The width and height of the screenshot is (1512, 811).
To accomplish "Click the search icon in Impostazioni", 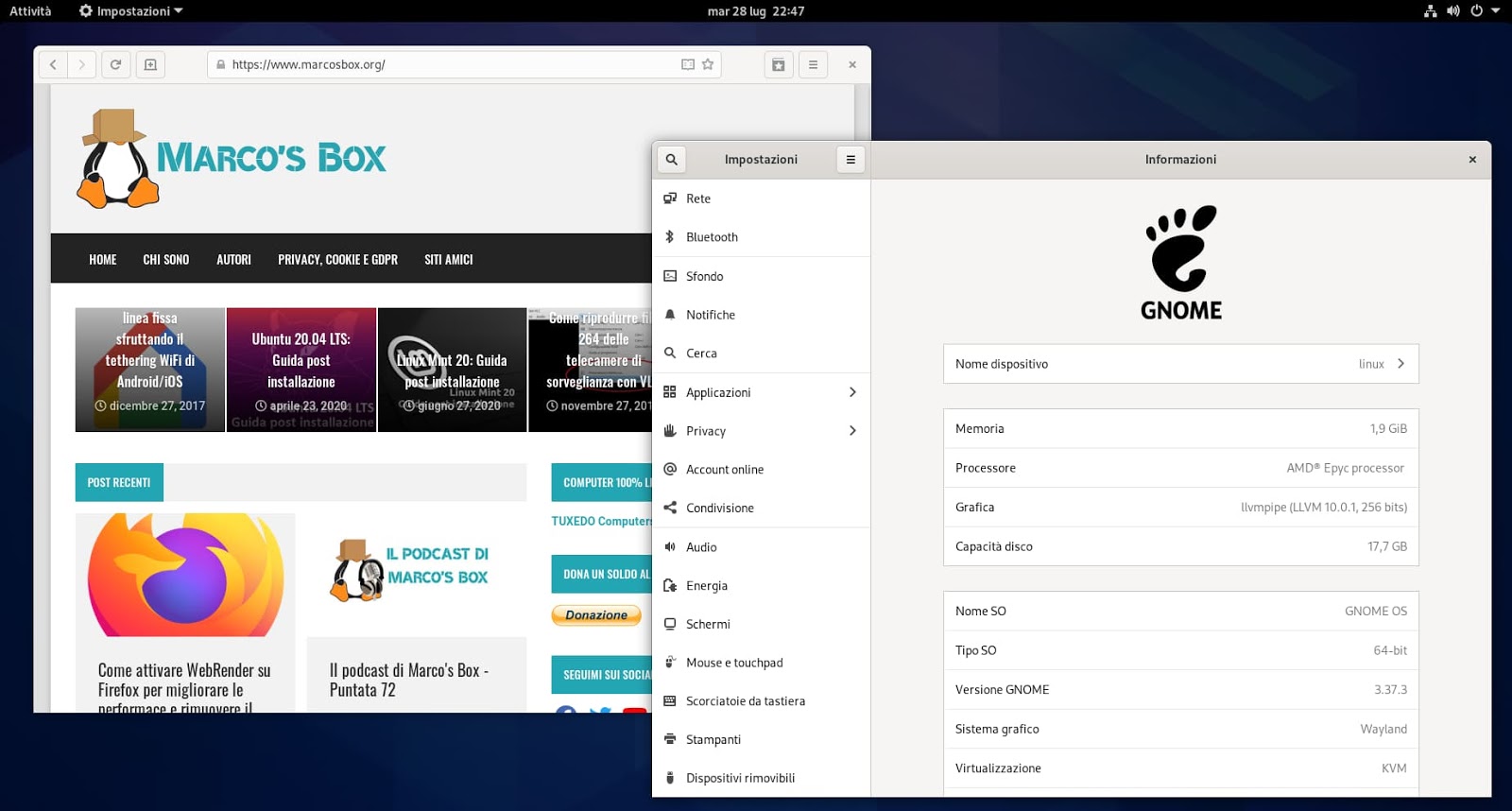I will coord(672,159).
